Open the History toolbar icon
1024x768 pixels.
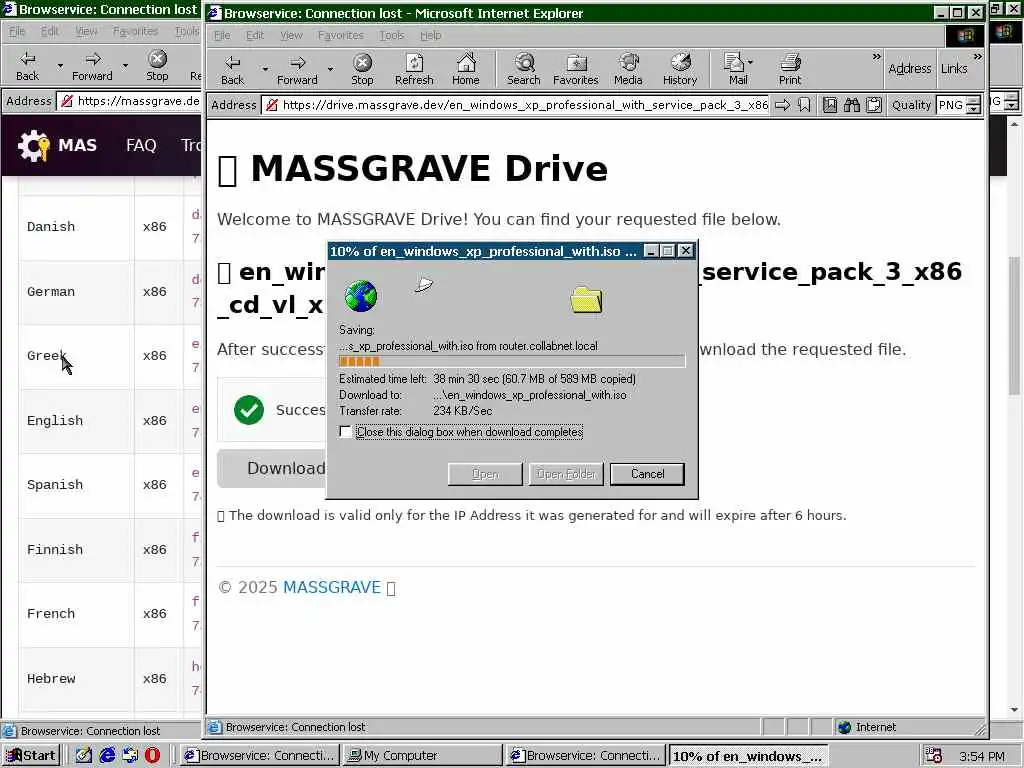tap(680, 69)
